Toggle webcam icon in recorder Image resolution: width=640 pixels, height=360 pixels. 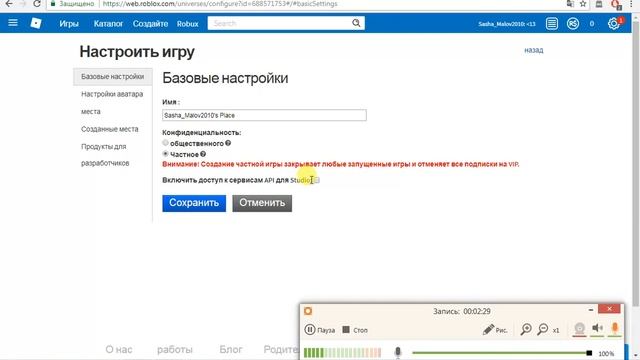(x=579, y=329)
